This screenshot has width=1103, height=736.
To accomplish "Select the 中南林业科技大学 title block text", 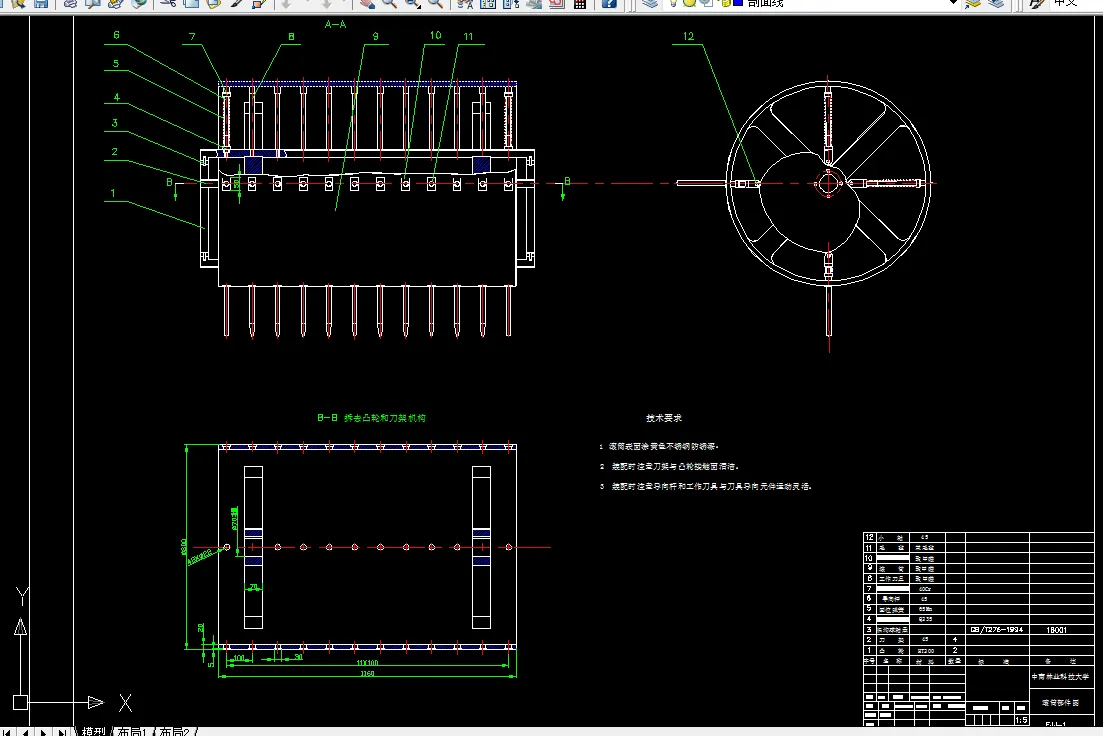I will pos(1060,677).
